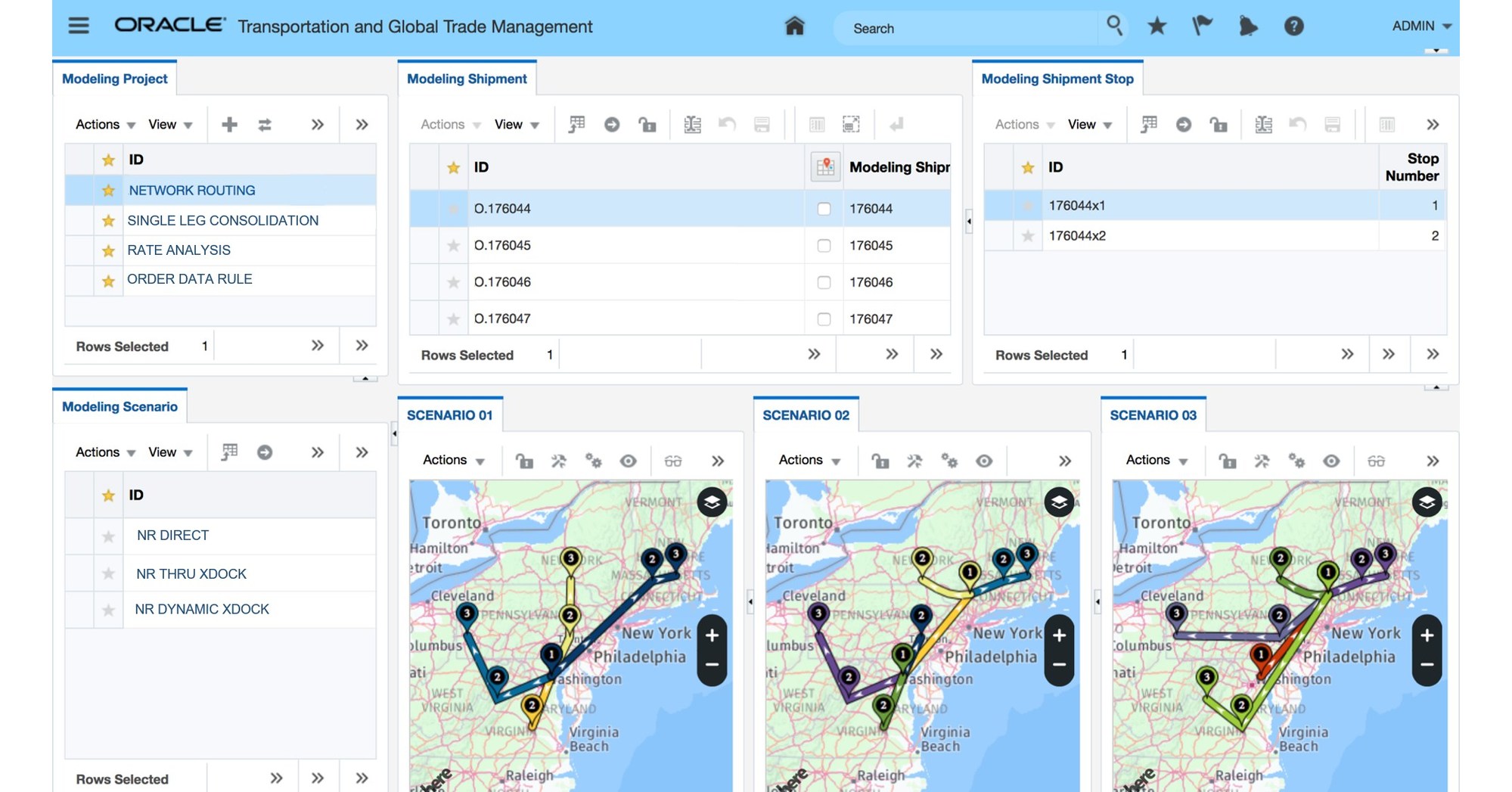Check the checkbox for shipment 176045
The width and height of the screenshot is (1512, 792).
pyautogui.click(x=824, y=245)
